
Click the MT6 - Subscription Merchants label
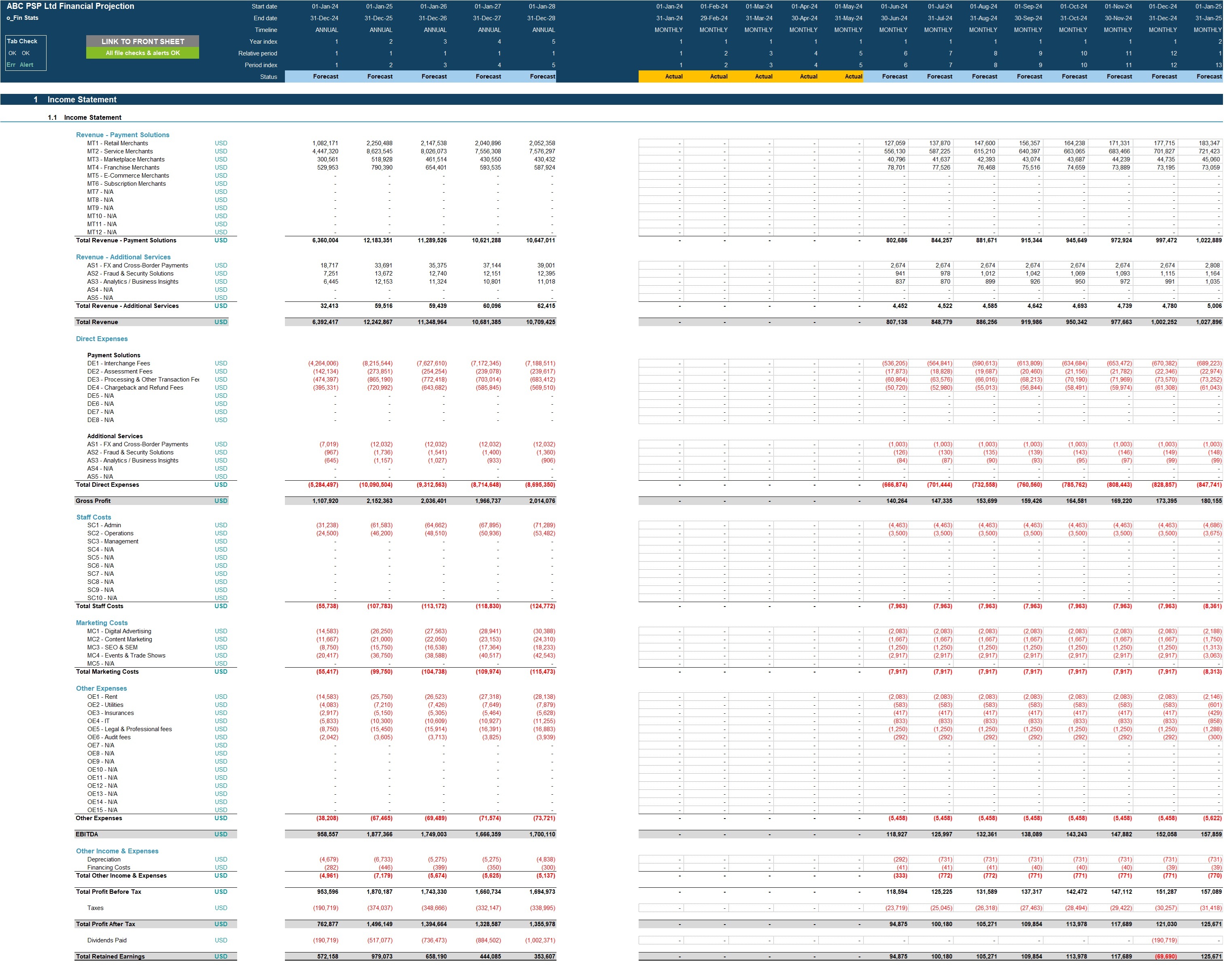click(127, 184)
